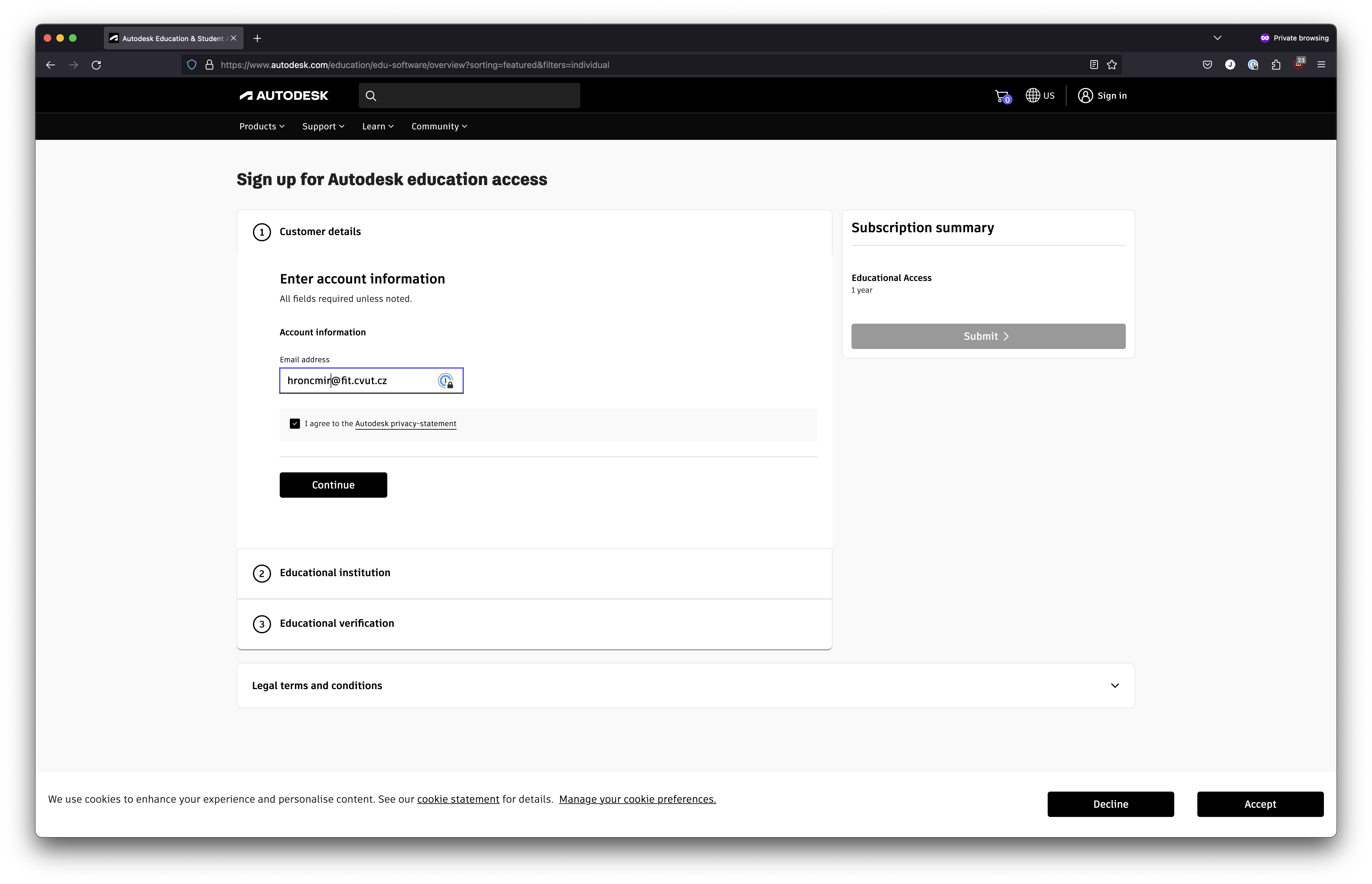This screenshot has height=884, width=1372.
Task: Open Manage your cookie preferences link
Action: (x=637, y=799)
